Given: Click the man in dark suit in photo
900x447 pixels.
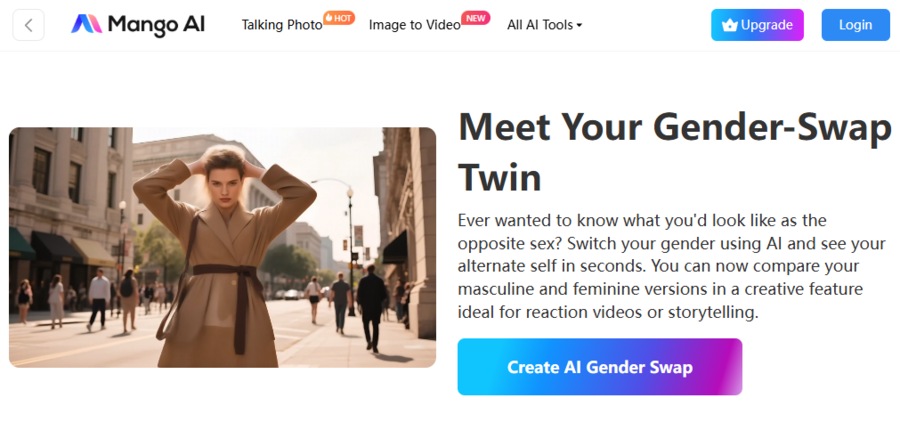Looking at the screenshot, I should (x=371, y=307).
